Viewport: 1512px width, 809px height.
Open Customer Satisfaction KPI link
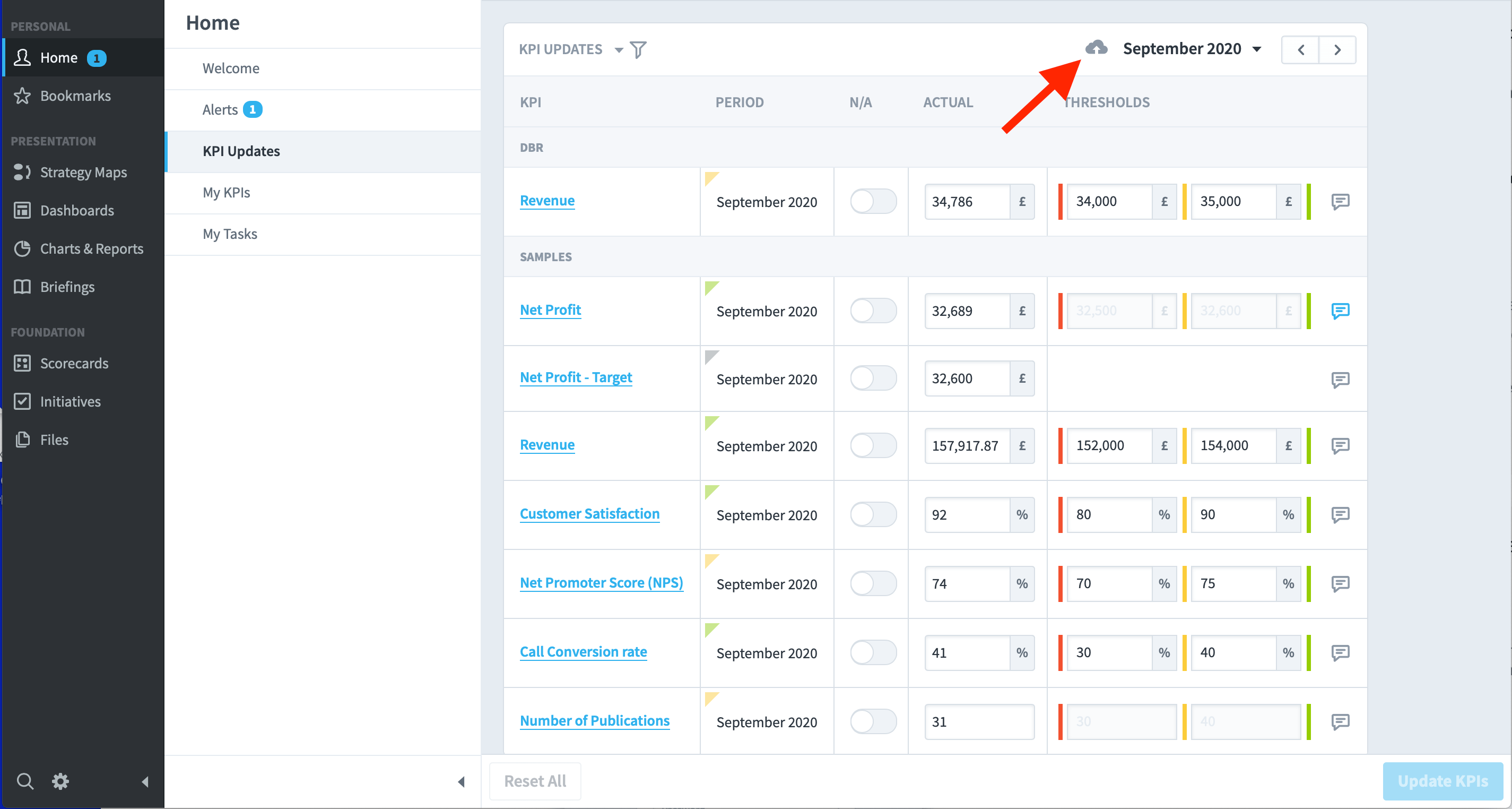589,514
